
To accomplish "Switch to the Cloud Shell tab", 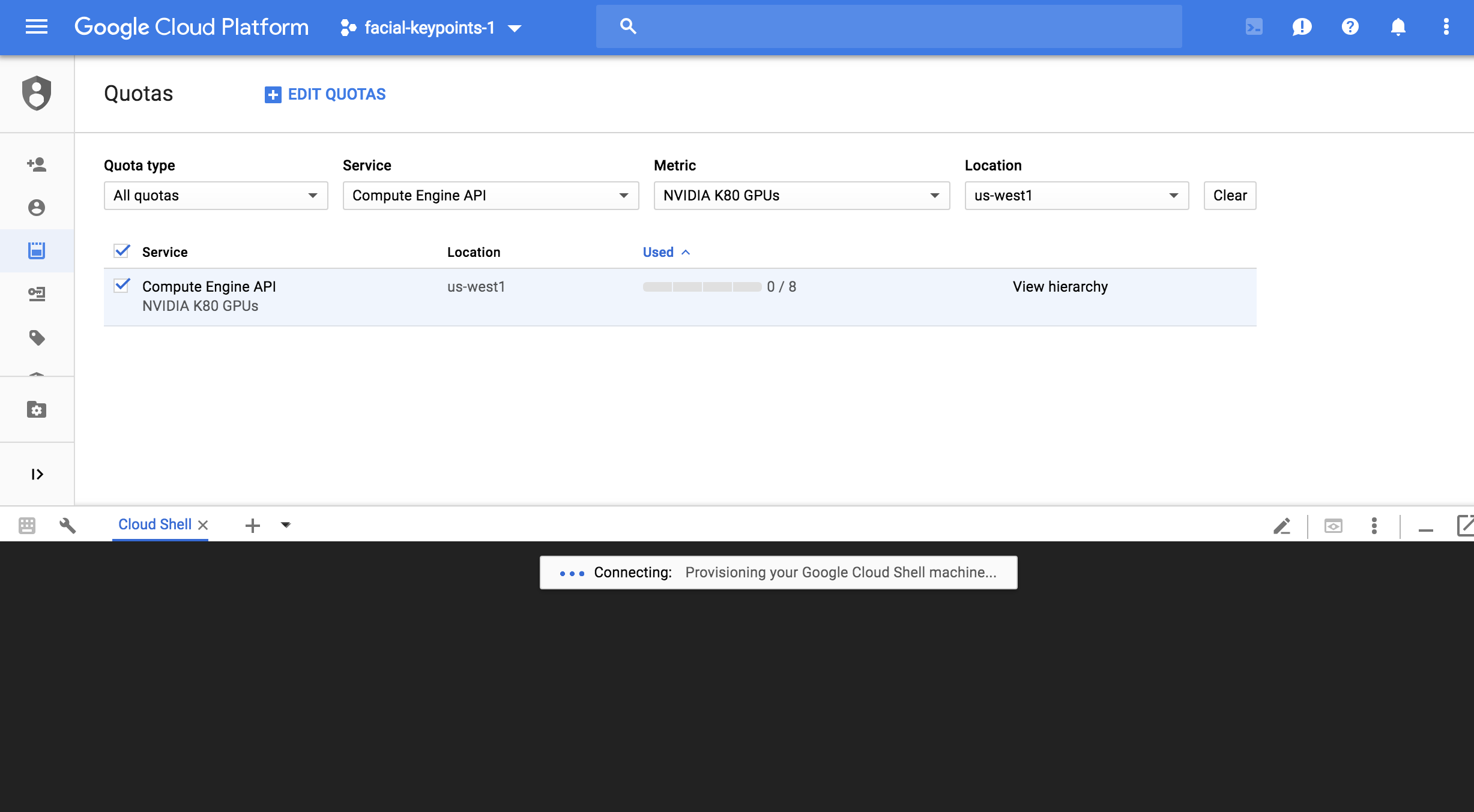I will coord(155,525).
